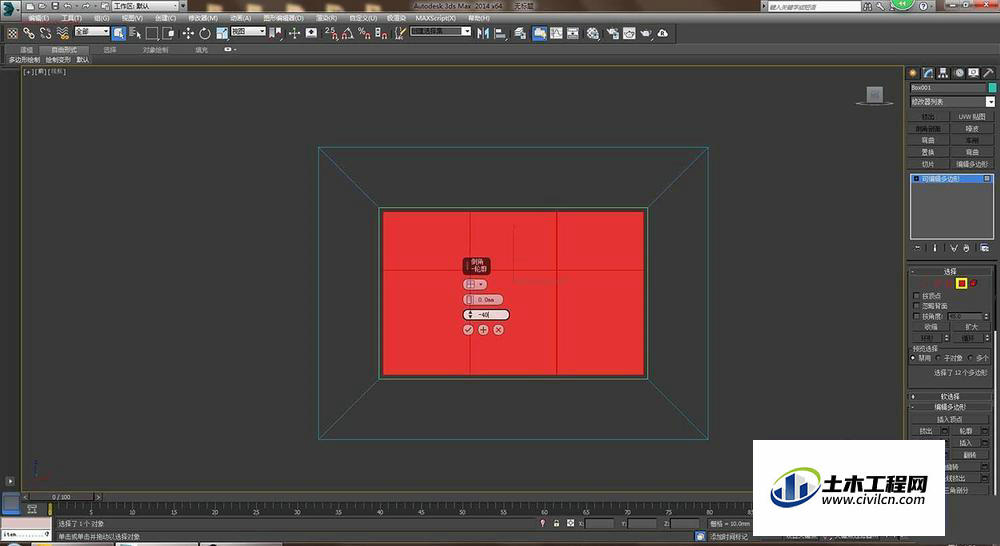The height and width of the screenshot is (546, 1000).
Task: Click the Bind to Space Warp icon
Action: click(62, 33)
